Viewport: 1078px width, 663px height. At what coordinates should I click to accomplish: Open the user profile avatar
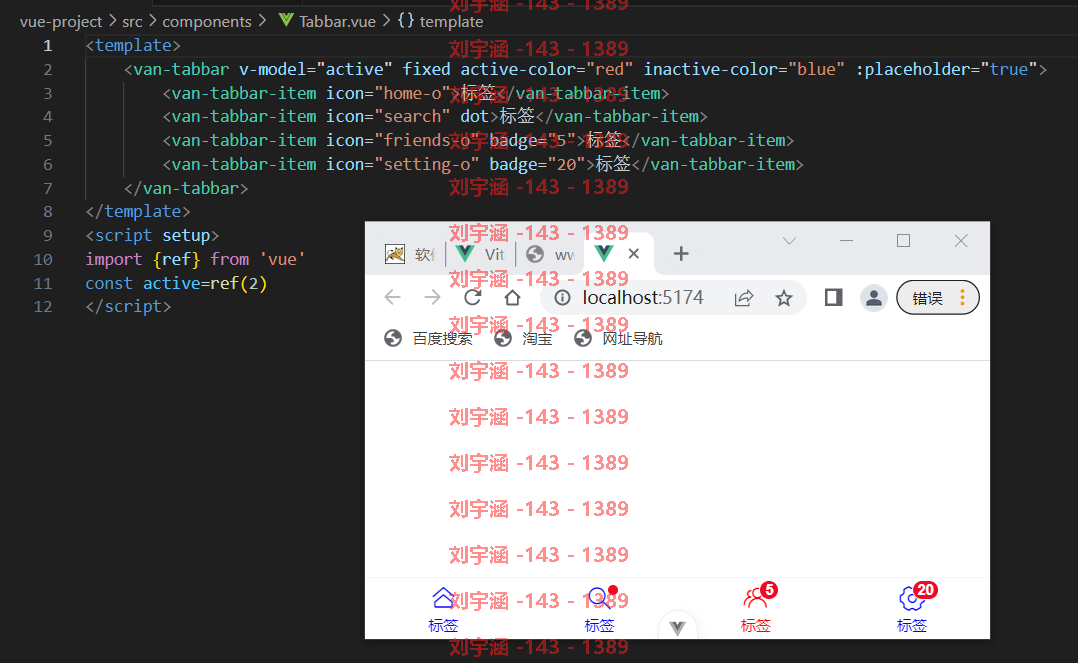(874, 298)
